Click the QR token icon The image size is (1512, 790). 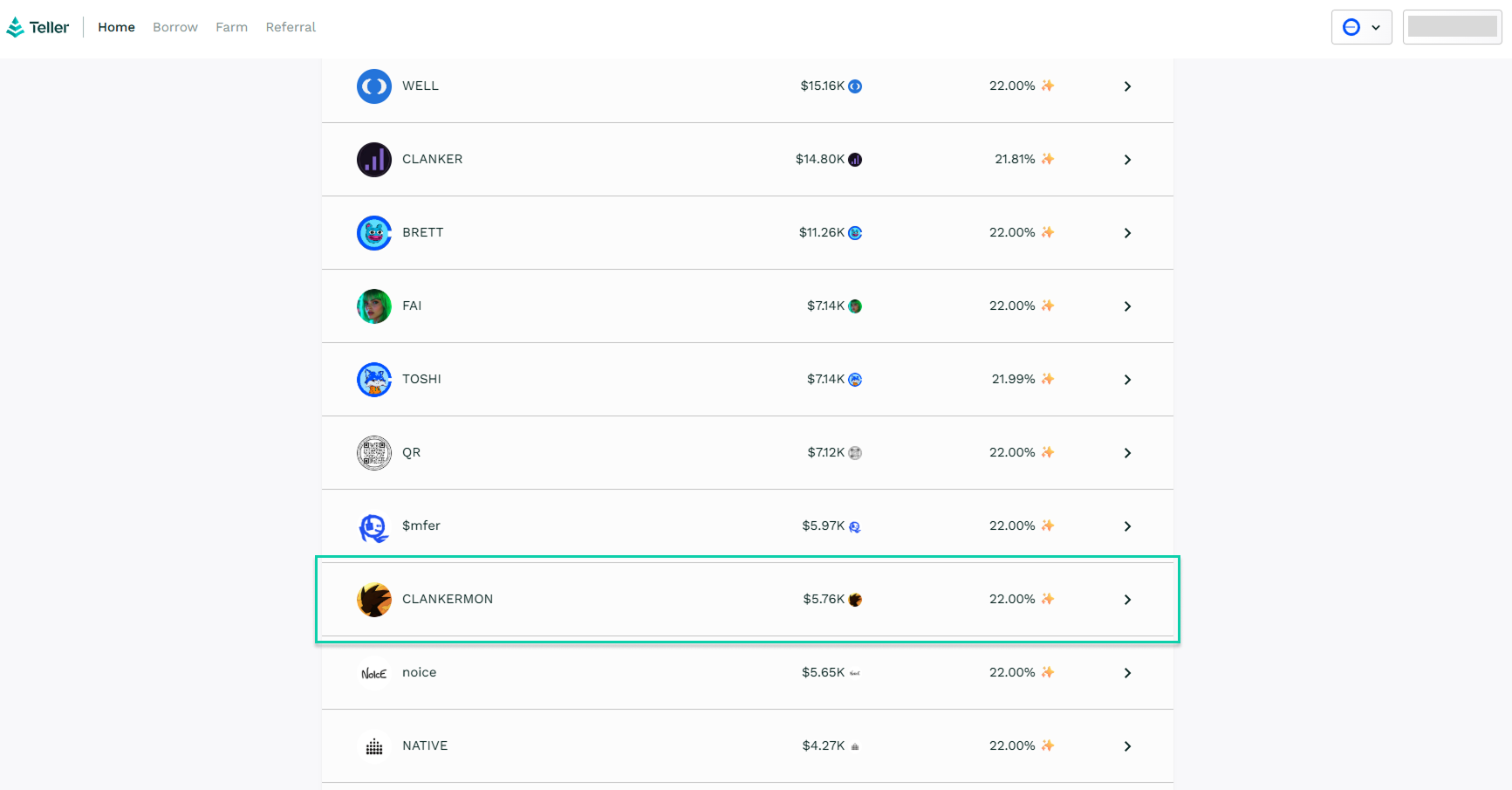(x=374, y=453)
